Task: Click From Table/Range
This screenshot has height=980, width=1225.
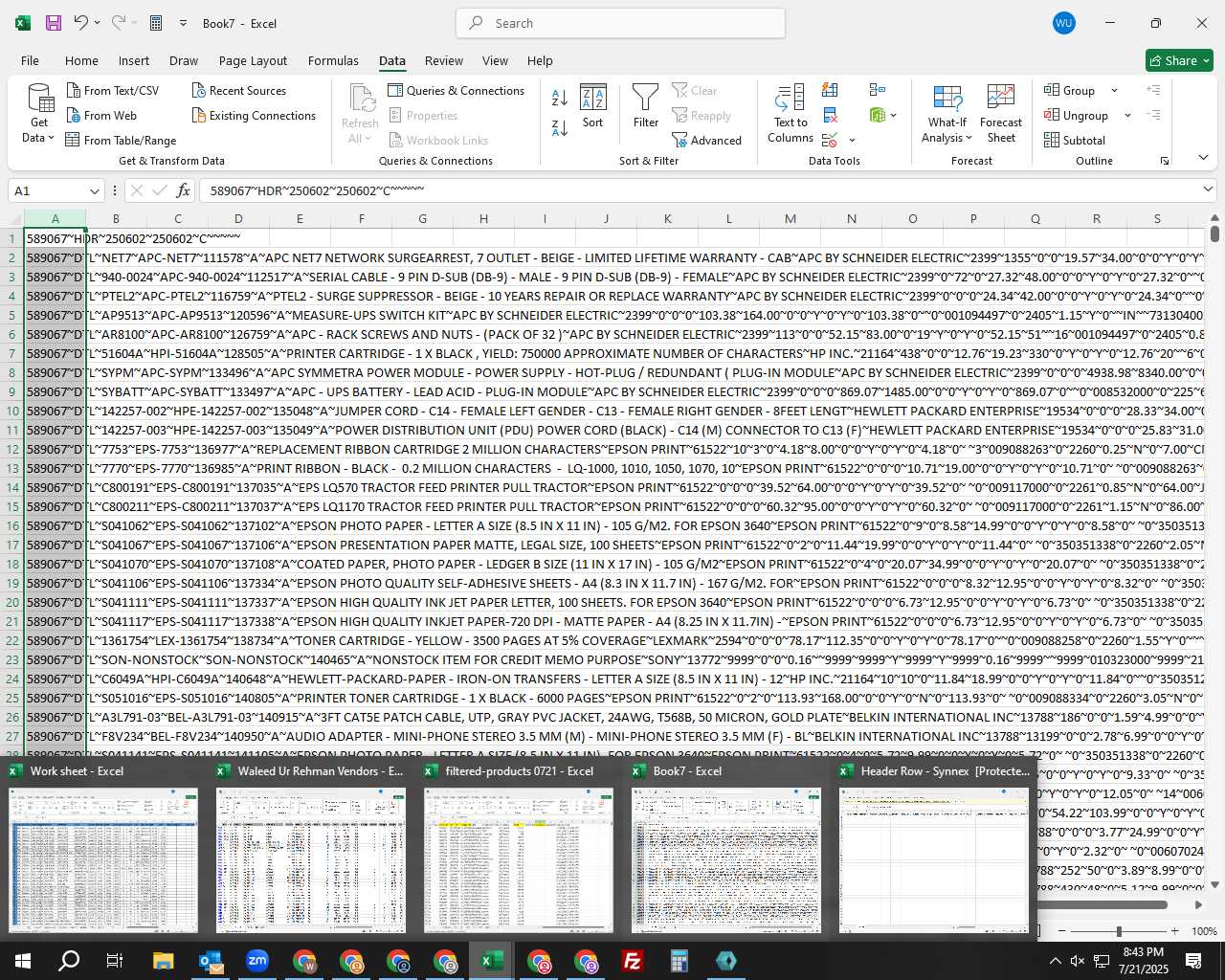Action: pos(122,140)
